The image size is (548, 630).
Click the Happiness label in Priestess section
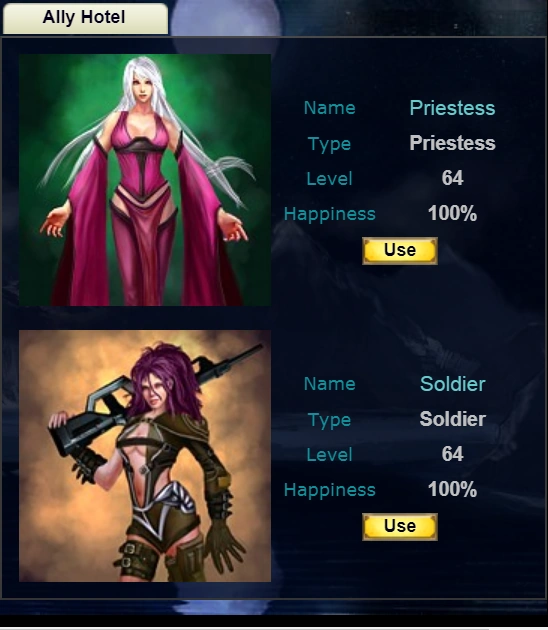329,214
